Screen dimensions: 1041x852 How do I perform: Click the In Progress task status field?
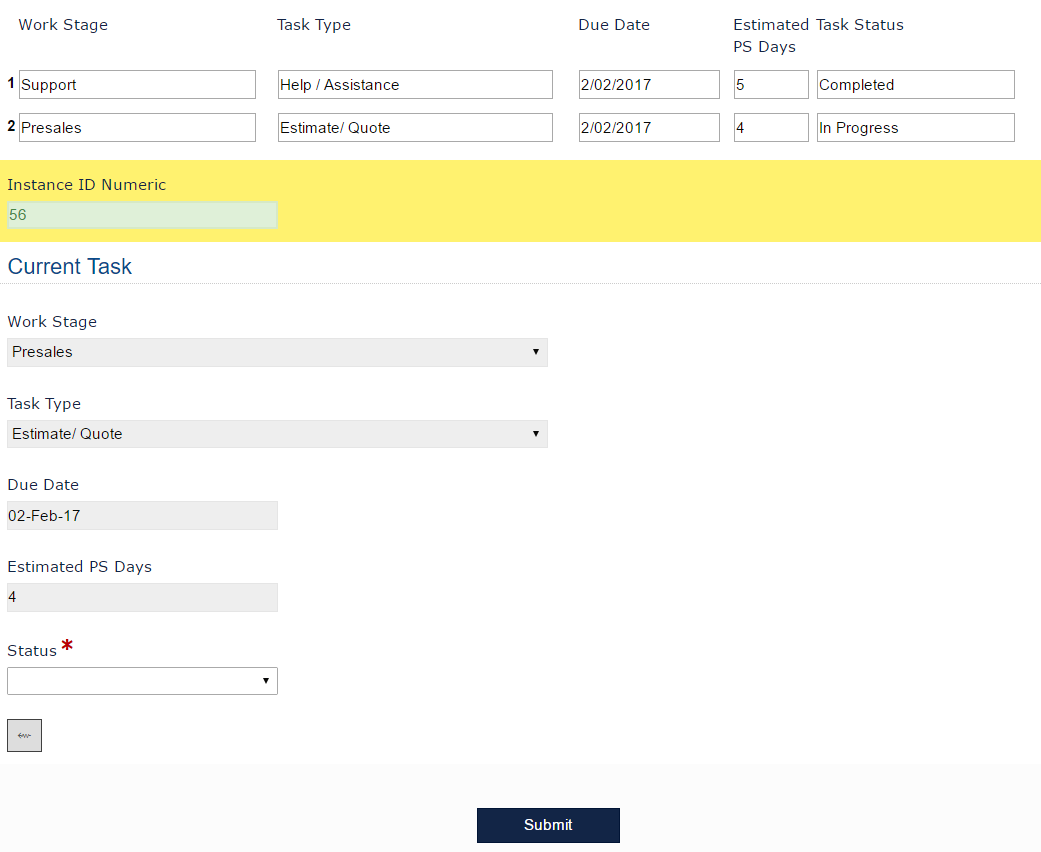click(916, 128)
